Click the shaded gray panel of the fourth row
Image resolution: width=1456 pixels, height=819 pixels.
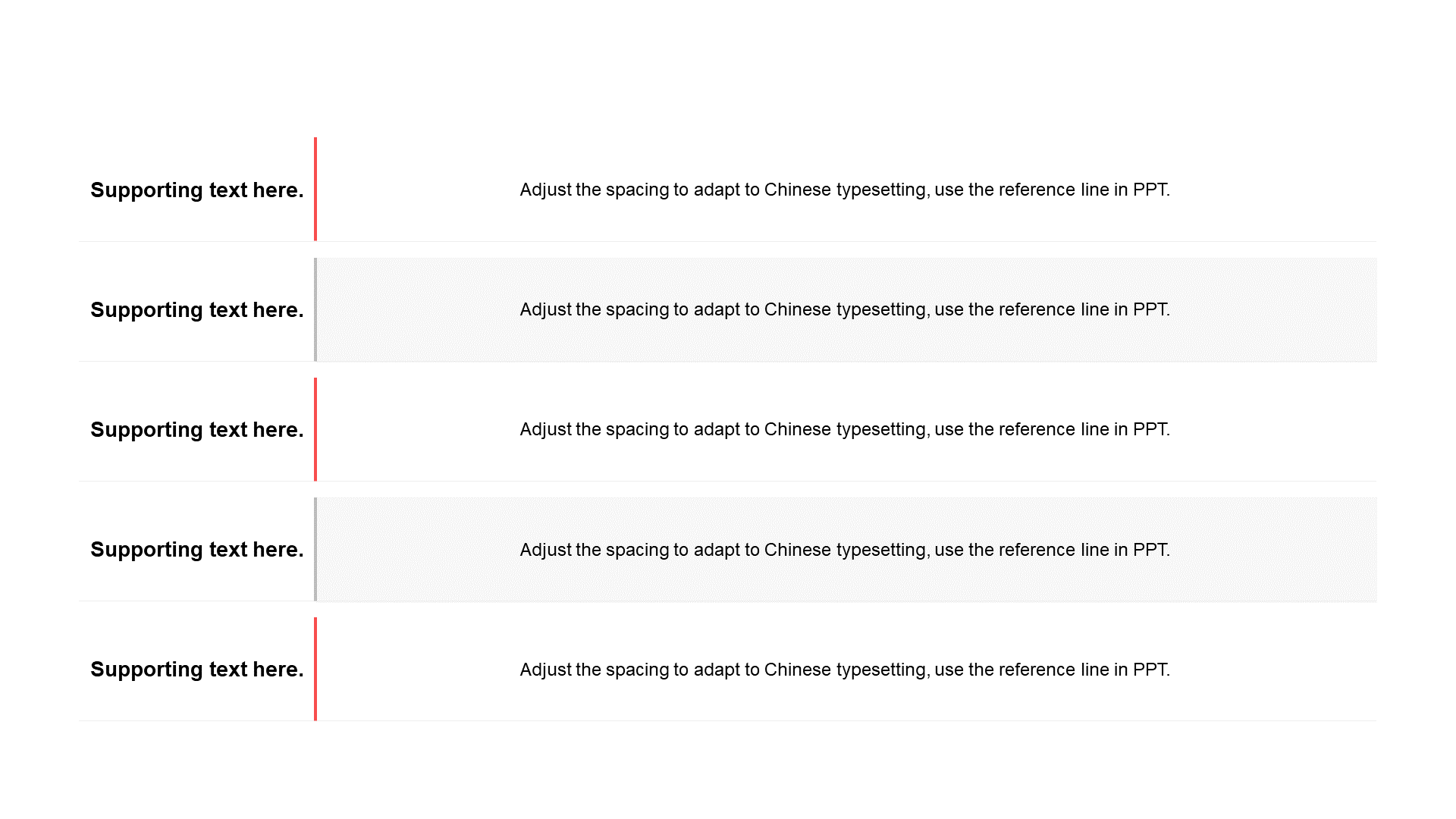pyautogui.click(x=846, y=549)
